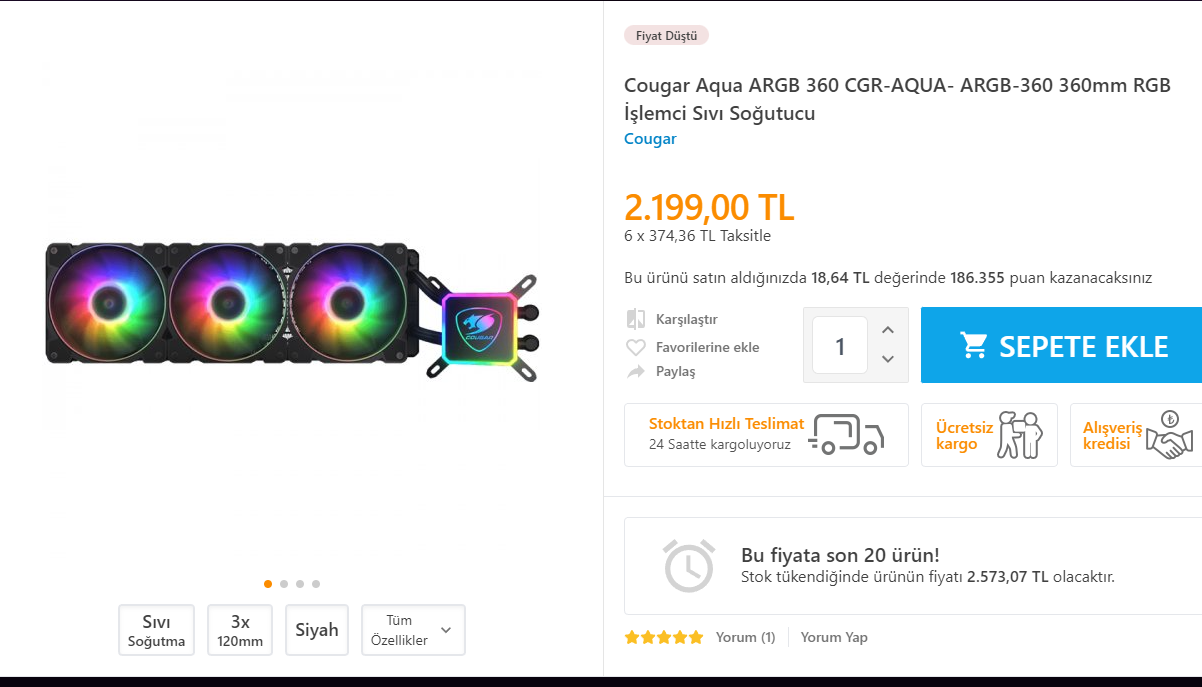1202x687 pixels.
Task: Click the Sıvı Soğutma feature tag
Action: (156, 630)
